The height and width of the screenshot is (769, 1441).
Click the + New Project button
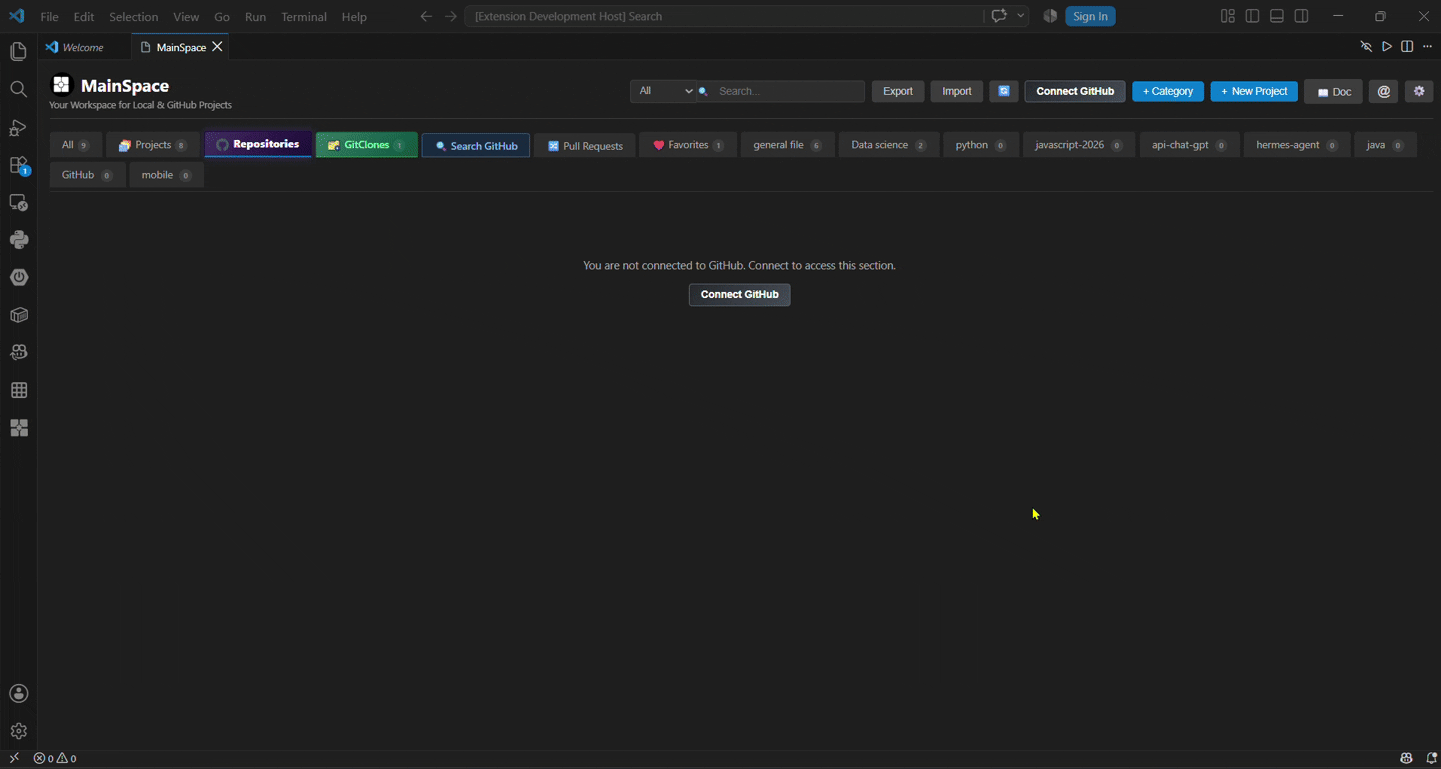tap(1254, 91)
